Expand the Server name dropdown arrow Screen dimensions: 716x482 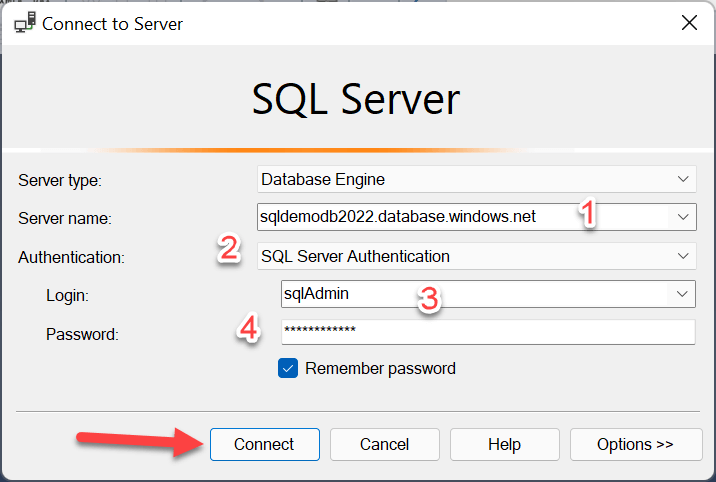(683, 217)
